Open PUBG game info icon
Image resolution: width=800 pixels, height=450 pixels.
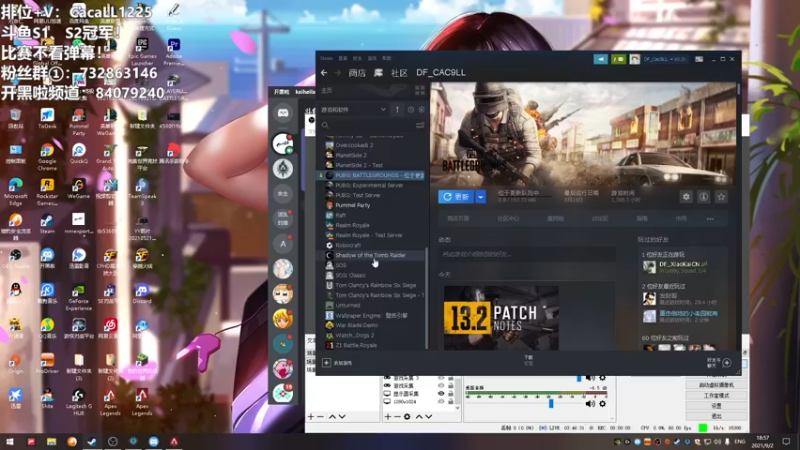[704, 196]
